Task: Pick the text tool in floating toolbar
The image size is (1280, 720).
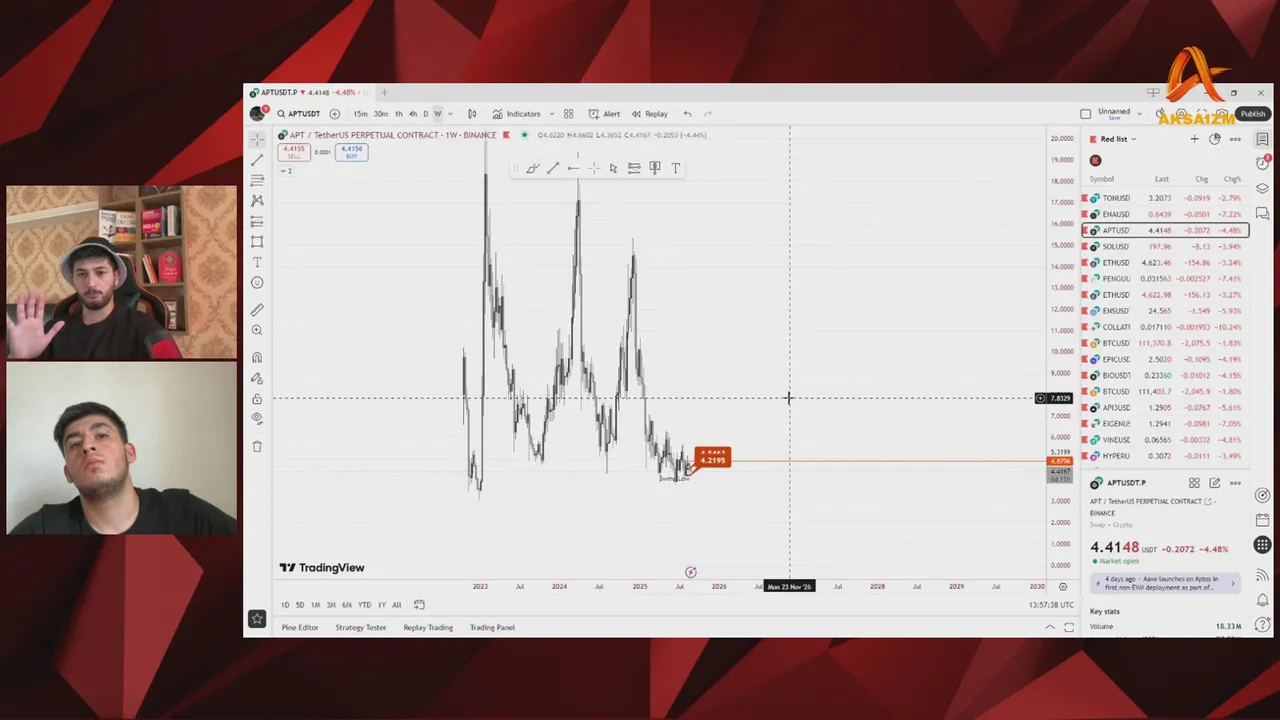Action: tap(676, 168)
